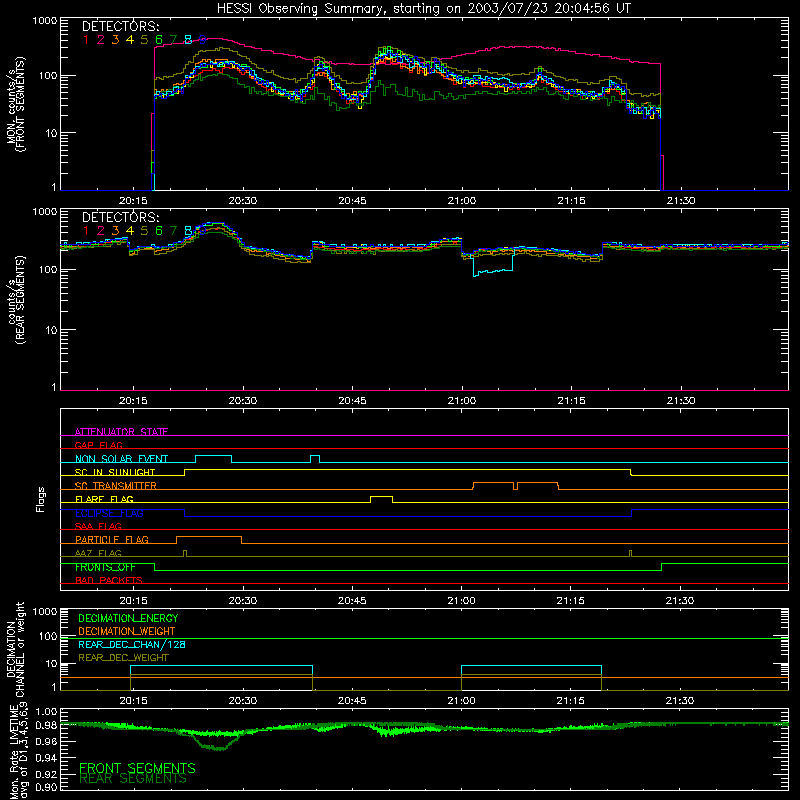This screenshot has height=800, width=800.
Task: Select red detector 1 in rear segments legend
Action: [x=86, y=231]
